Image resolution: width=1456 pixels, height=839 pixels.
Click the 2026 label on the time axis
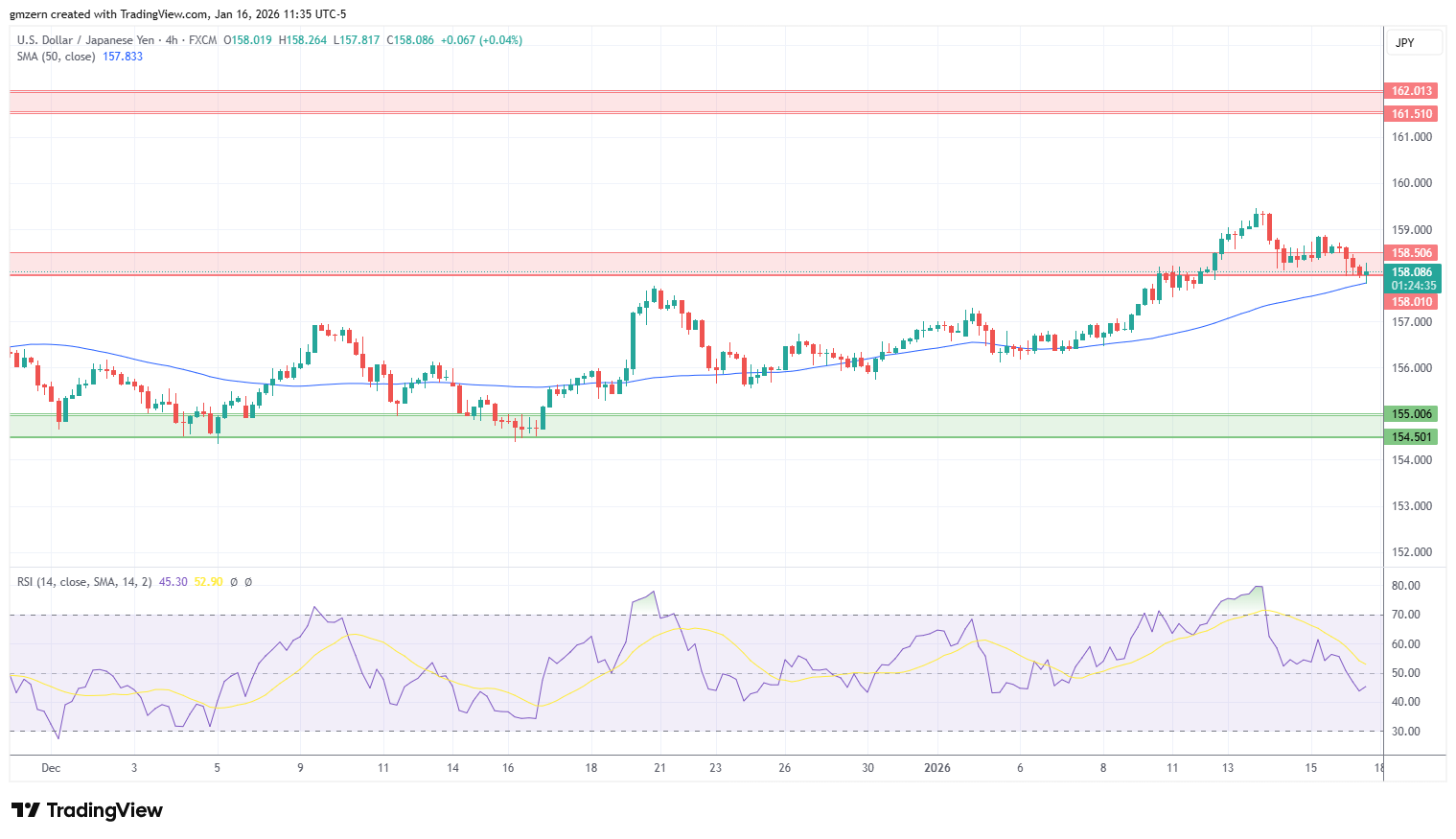click(x=936, y=768)
